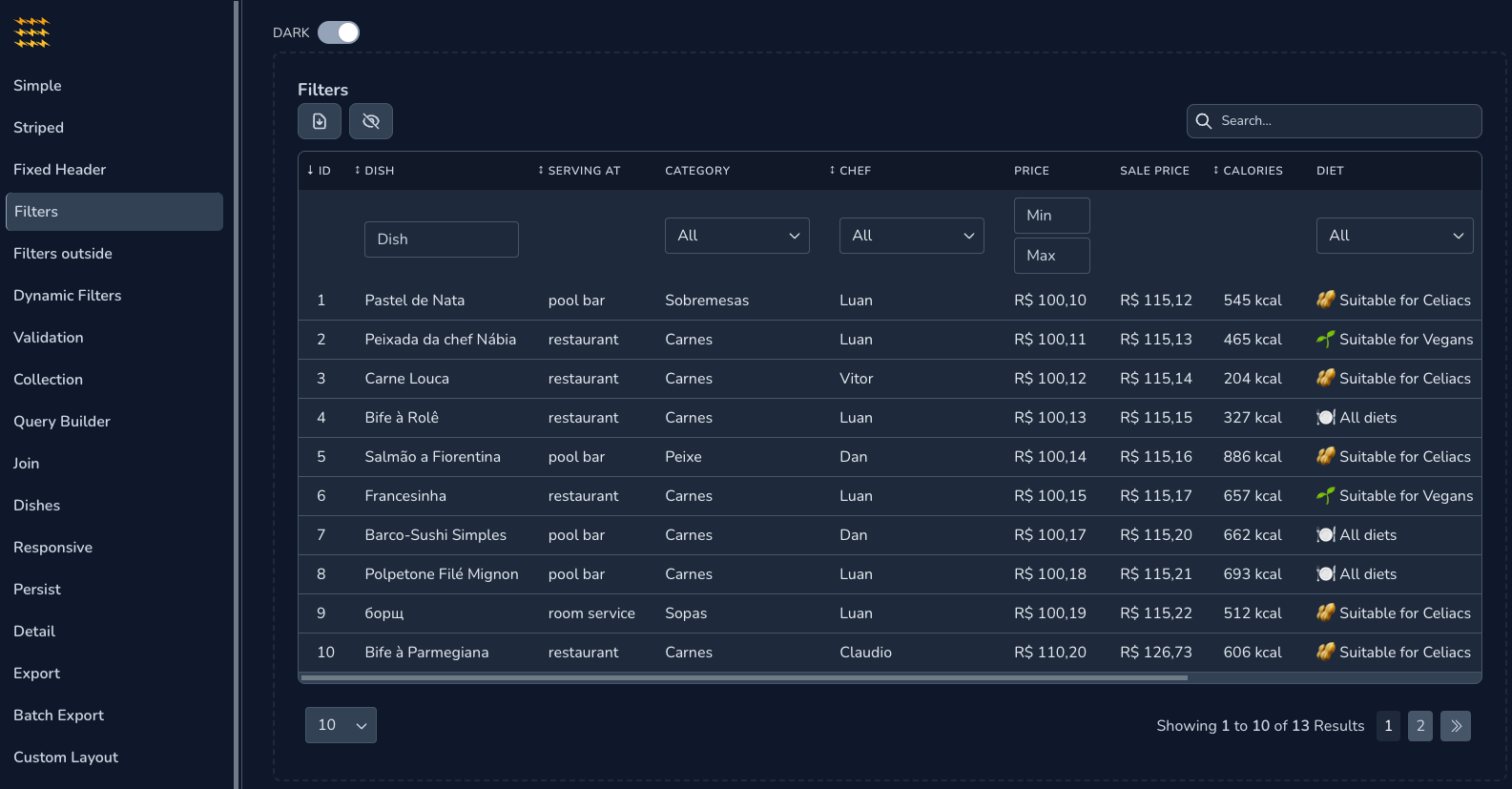This screenshot has width=1512, height=789.
Task: Go to page 2 of results
Action: tap(1419, 726)
